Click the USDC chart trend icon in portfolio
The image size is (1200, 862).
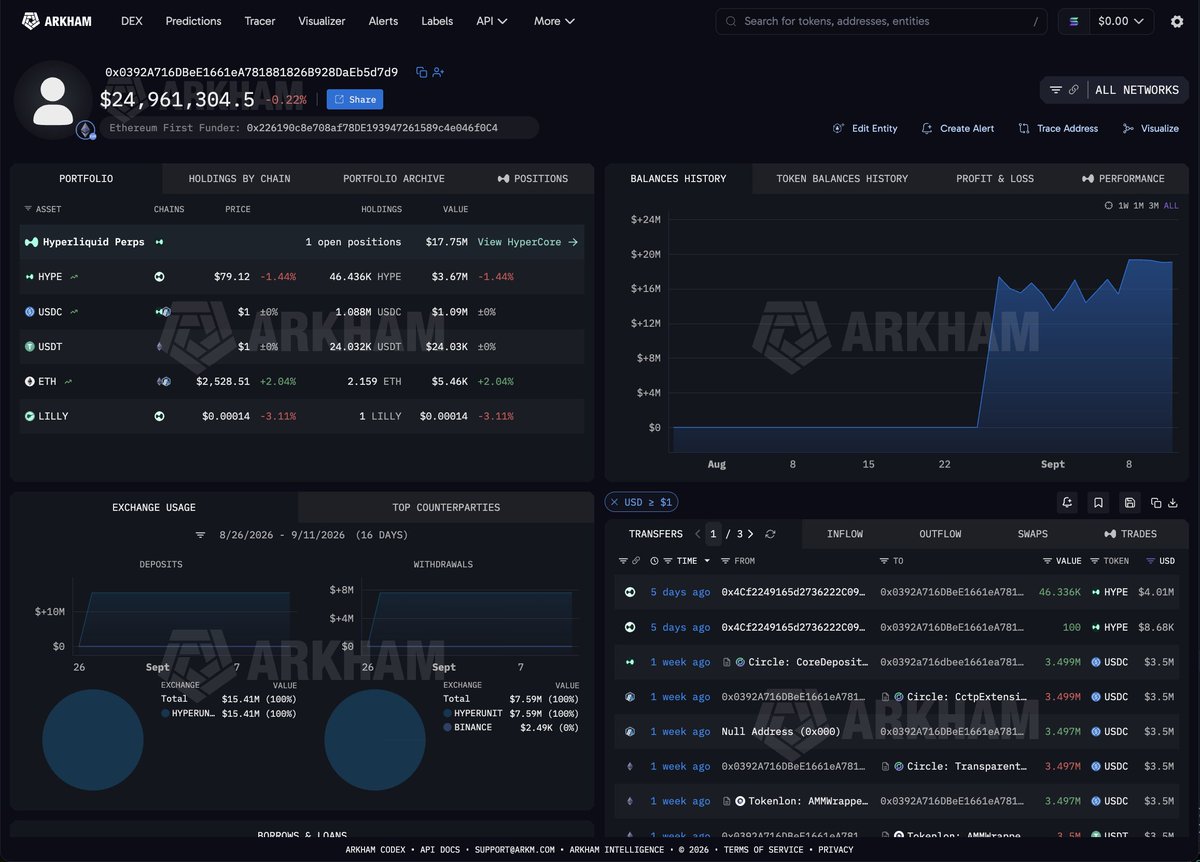pyautogui.click(x=74, y=311)
